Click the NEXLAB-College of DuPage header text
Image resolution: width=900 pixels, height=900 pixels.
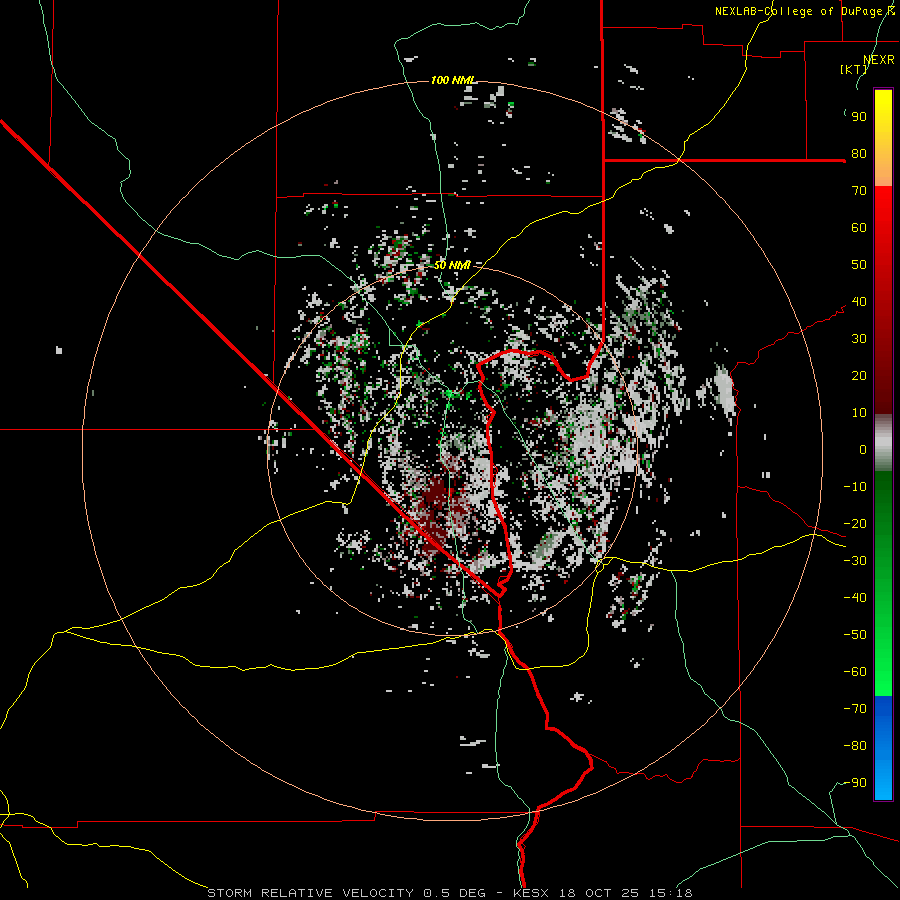pyautogui.click(x=805, y=11)
